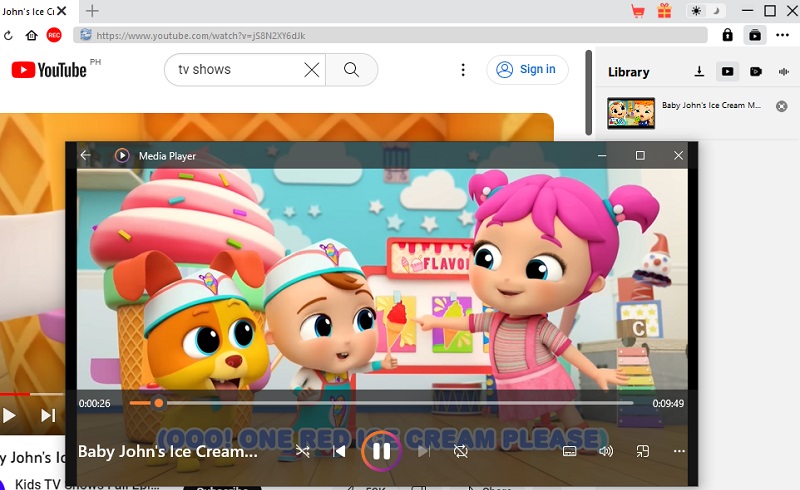Show video tab in Library panel
Viewport: 800px width, 490px height.
point(727,71)
